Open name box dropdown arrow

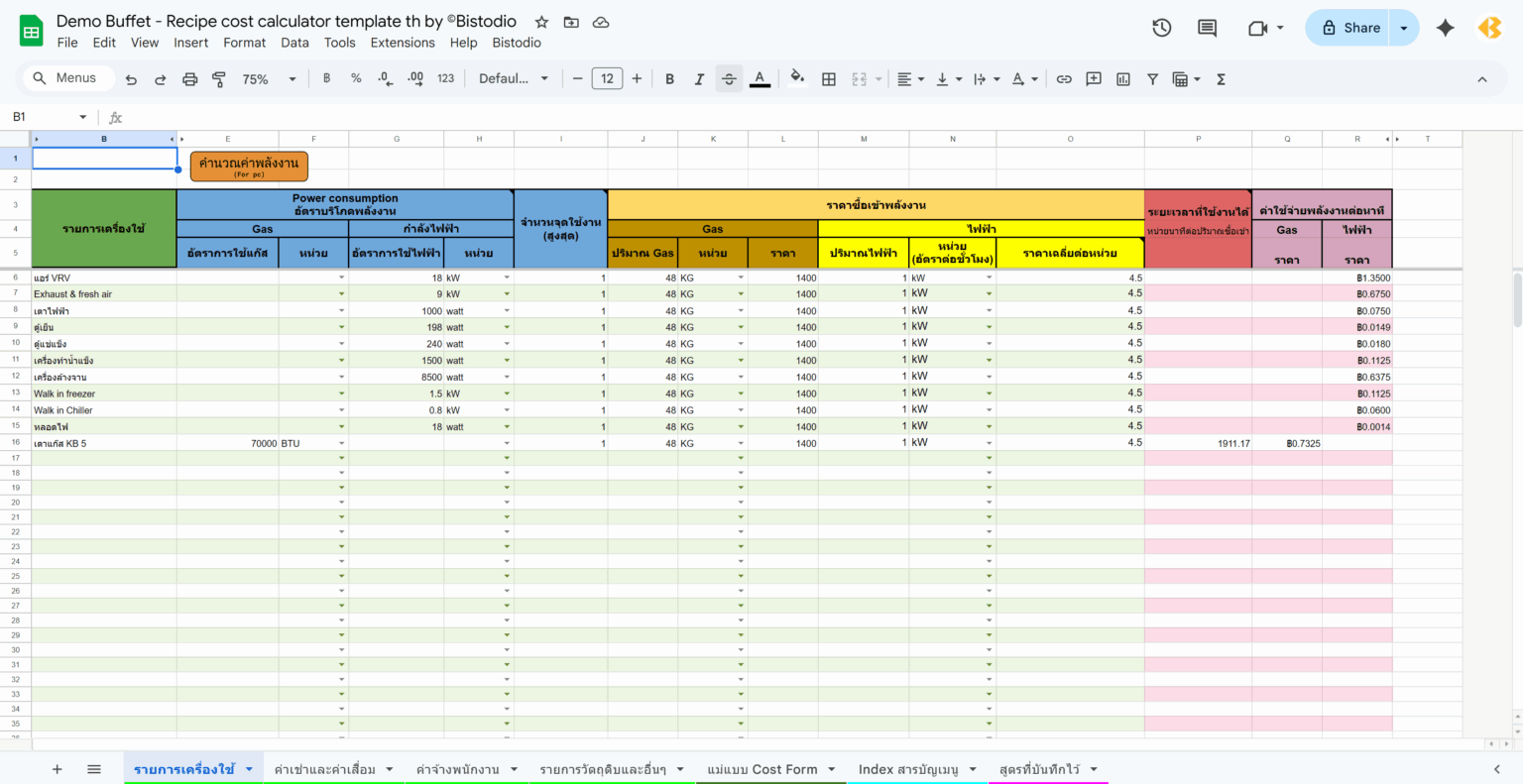pos(83,117)
